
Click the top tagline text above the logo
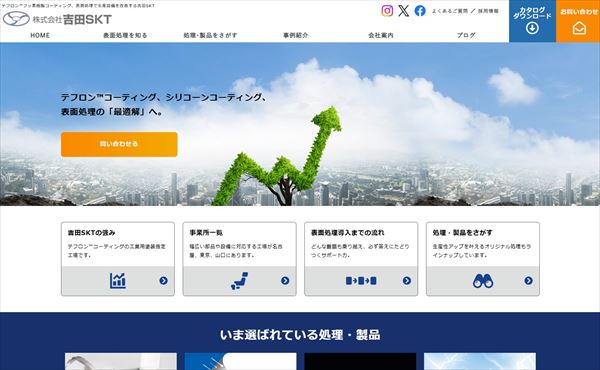pyautogui.click(x=78, y=6)
